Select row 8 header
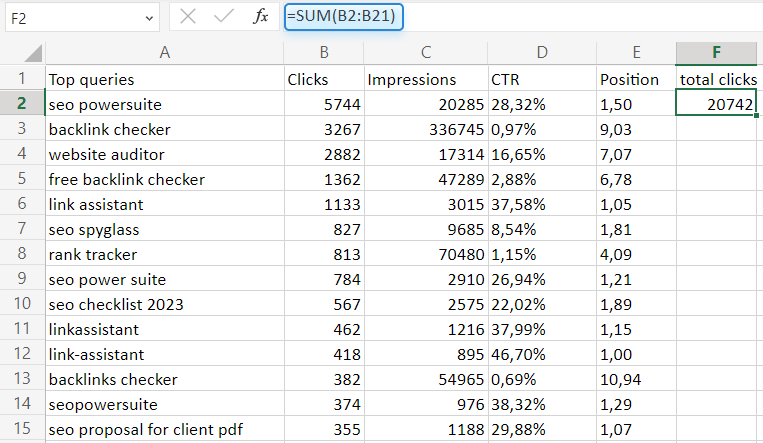Image resolution: width=763 pixels, height=443 pixels. coord(22,253)
